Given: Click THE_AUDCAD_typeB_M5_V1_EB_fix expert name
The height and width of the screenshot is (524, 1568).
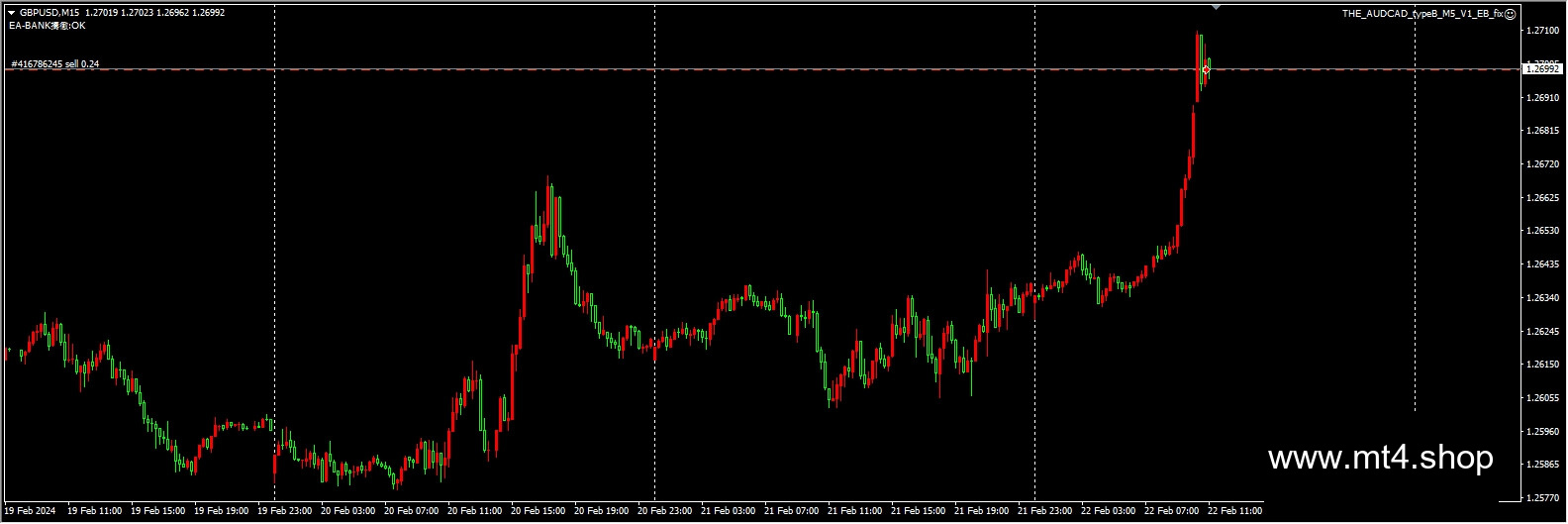Looking at the screenshot, I should (x=1422, y=14).
